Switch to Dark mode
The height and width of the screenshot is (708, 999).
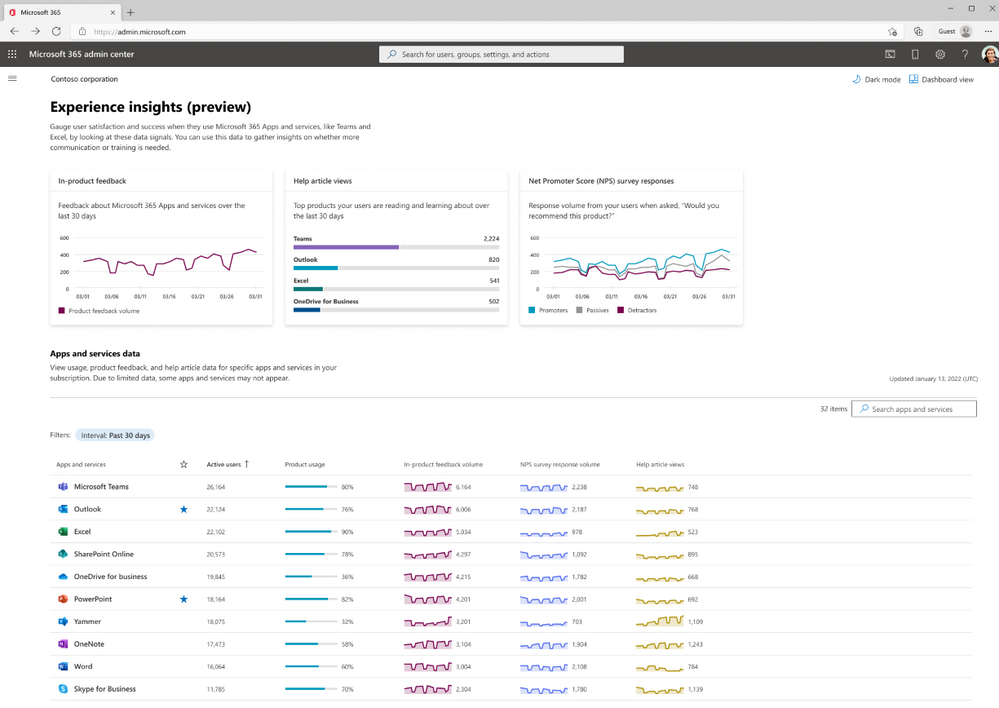click(876, 80)
